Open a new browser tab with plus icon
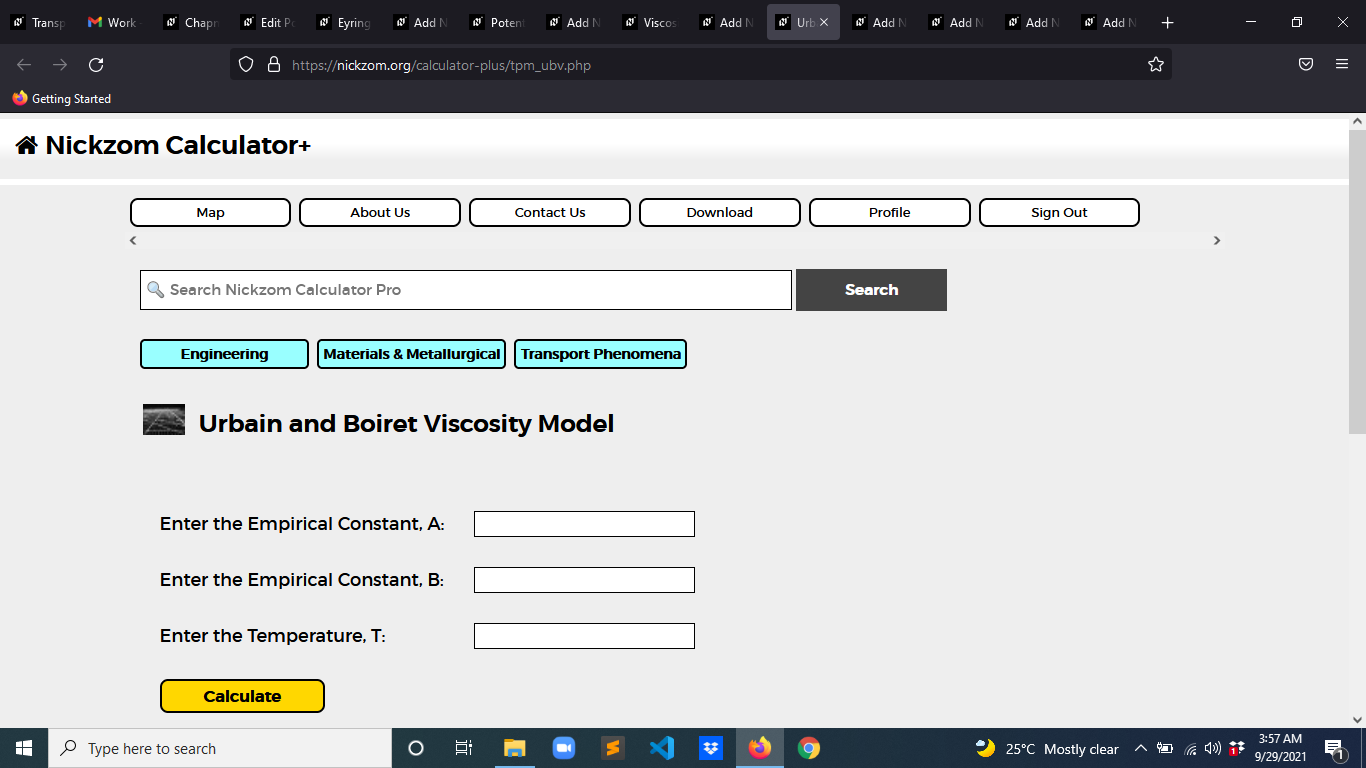The image size is (1366, 768). pos(1167,22)
